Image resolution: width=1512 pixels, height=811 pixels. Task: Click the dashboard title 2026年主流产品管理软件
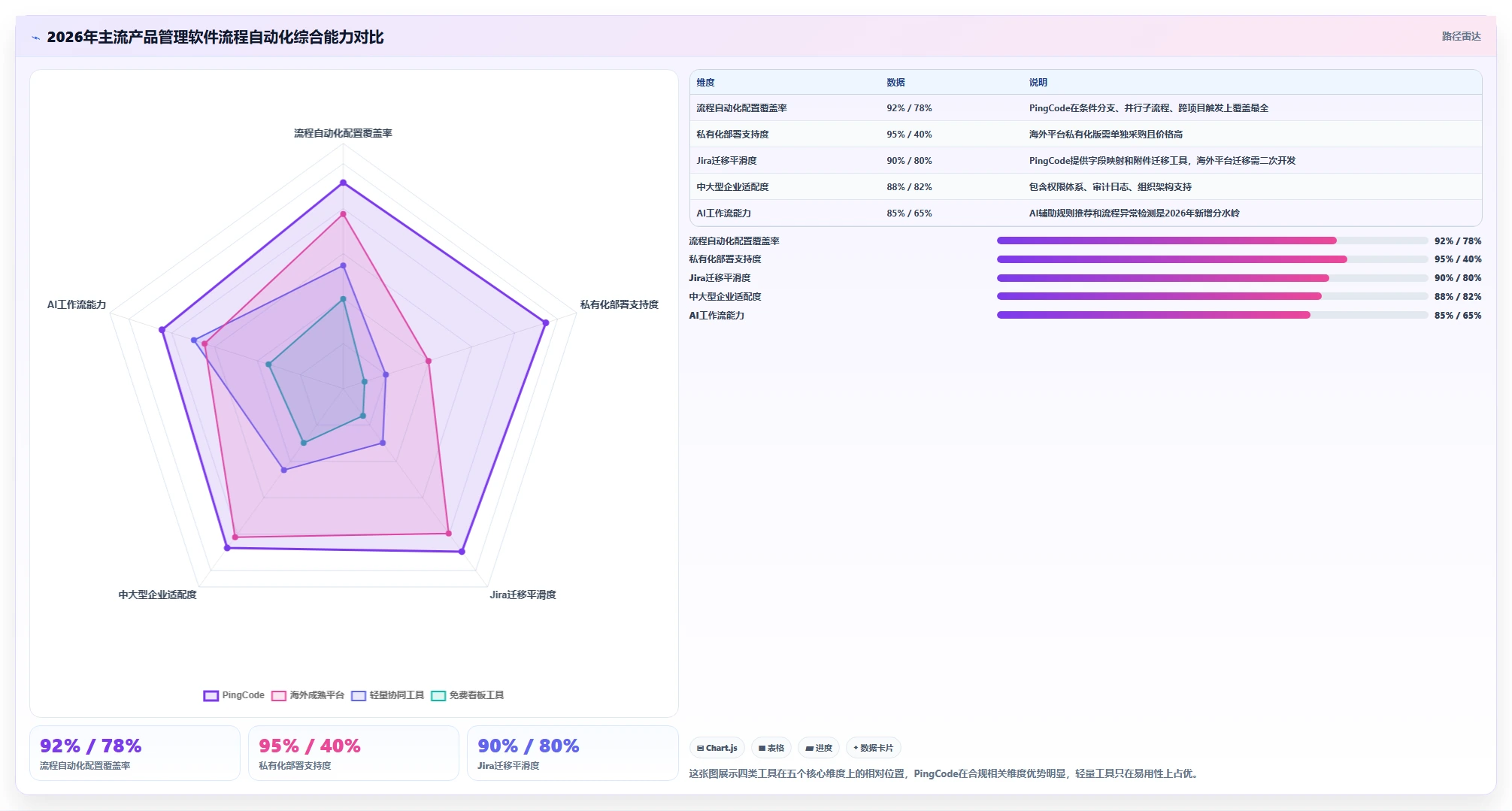(215, 37)
